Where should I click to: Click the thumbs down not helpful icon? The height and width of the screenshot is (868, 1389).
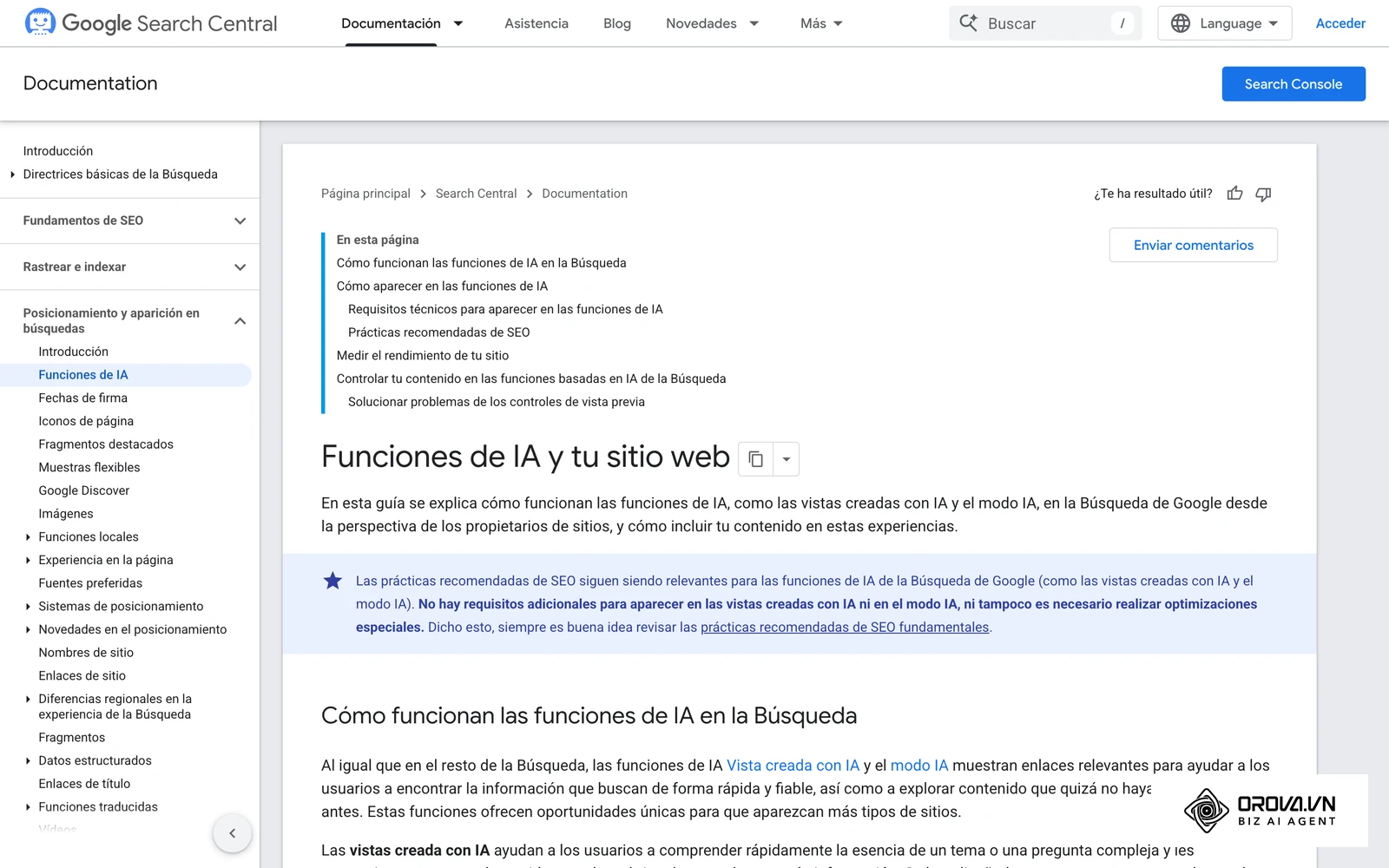pyautogui.click(x=1263, y=194)
